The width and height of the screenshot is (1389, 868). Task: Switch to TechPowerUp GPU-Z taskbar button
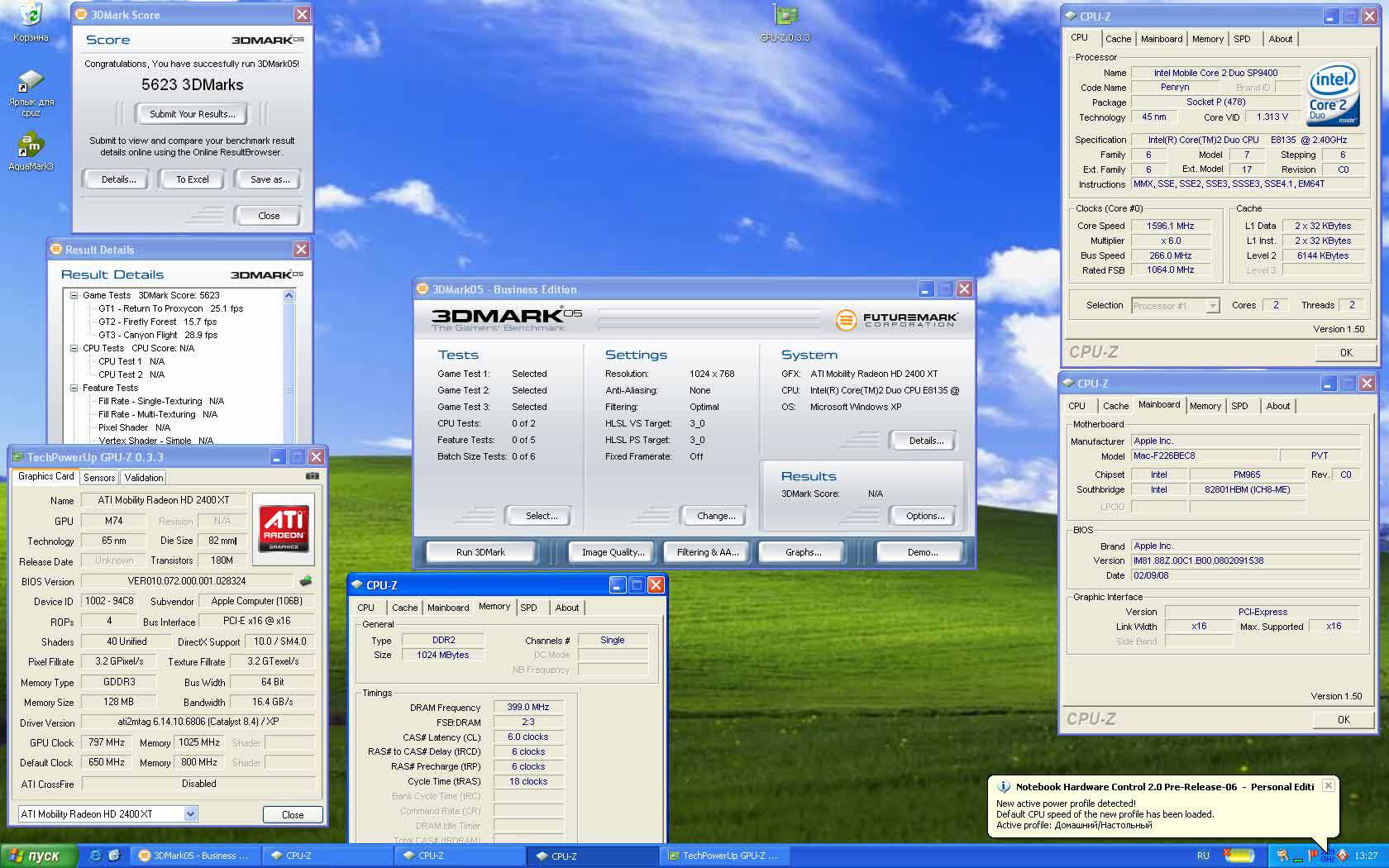click(723, 856)
